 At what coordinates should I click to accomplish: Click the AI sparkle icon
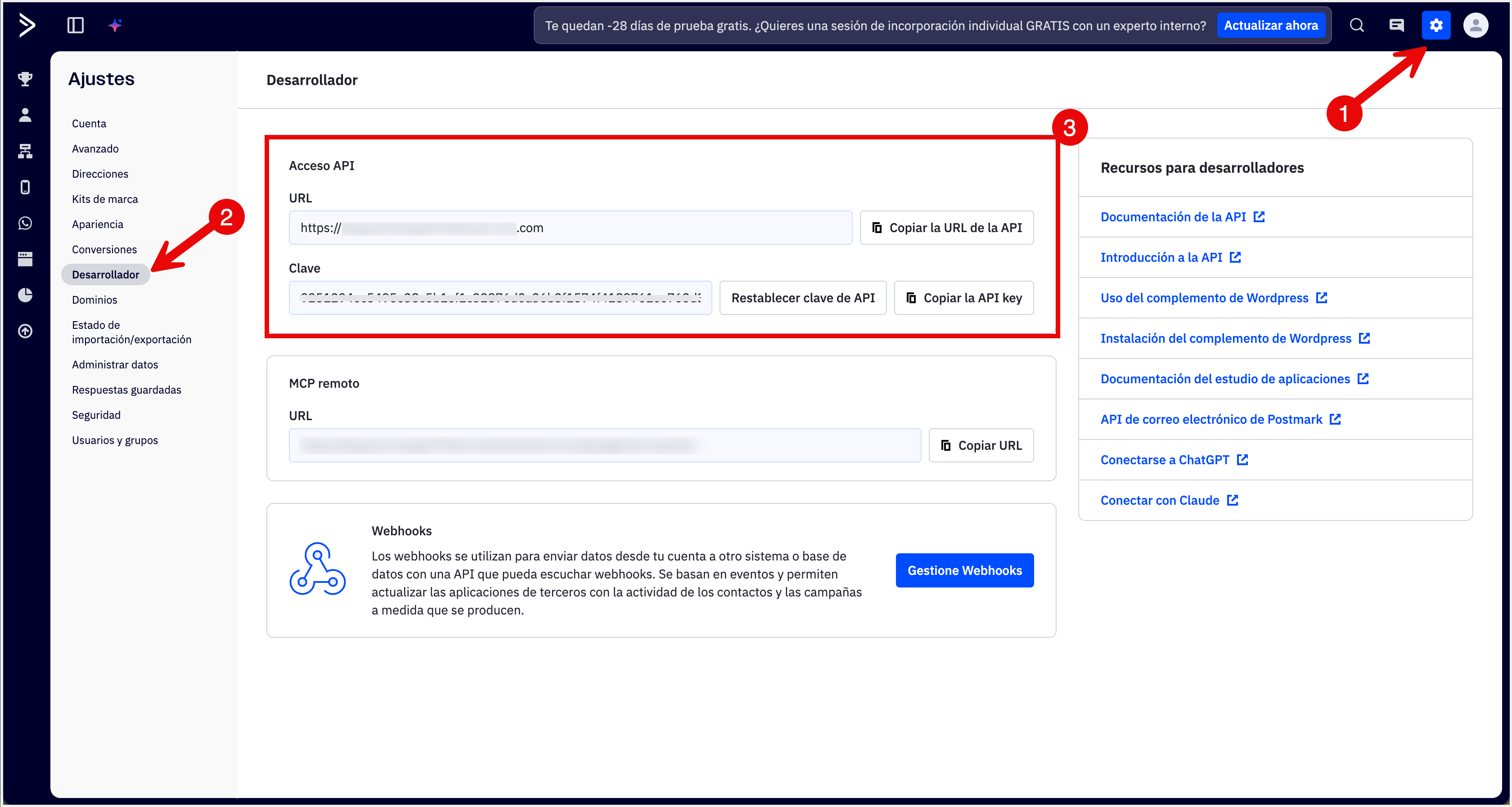click(115, 25)
